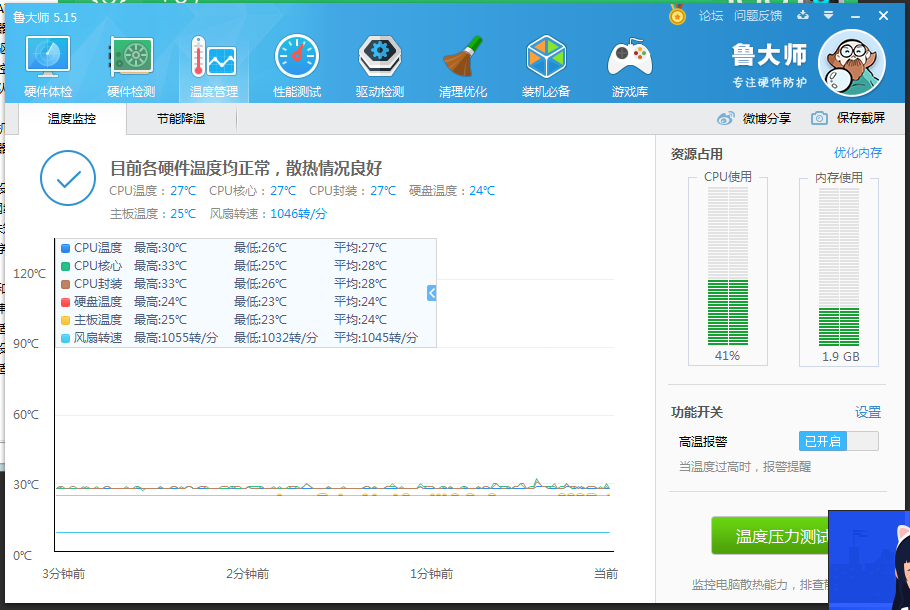Click the 主板温度 25℃ reading
The height and width of the screenshot is (610, 910).
[x=153, y=214]
